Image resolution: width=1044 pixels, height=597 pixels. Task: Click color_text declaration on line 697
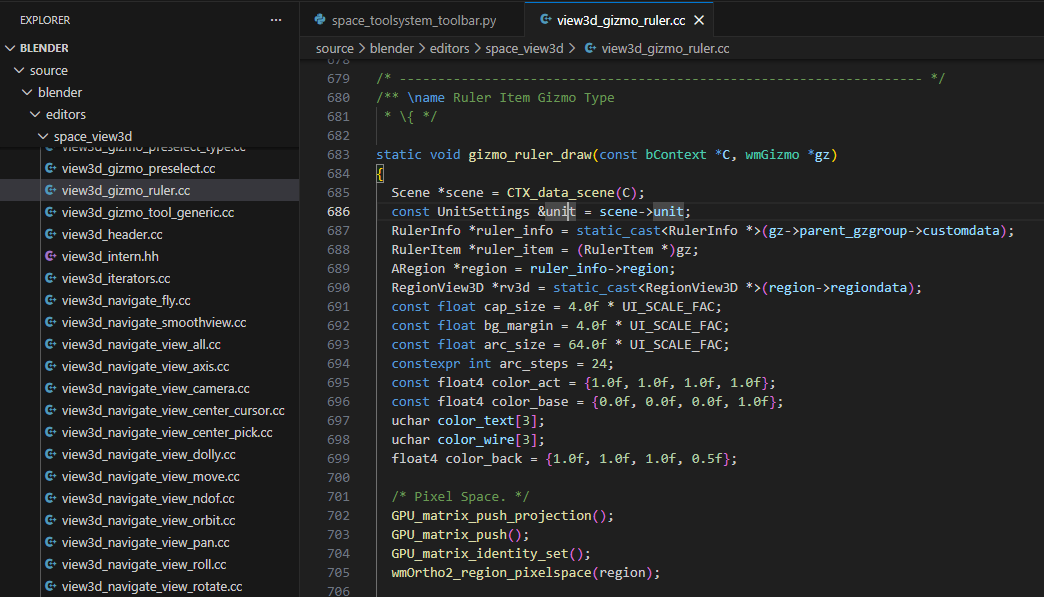click(x=475, y=421)
